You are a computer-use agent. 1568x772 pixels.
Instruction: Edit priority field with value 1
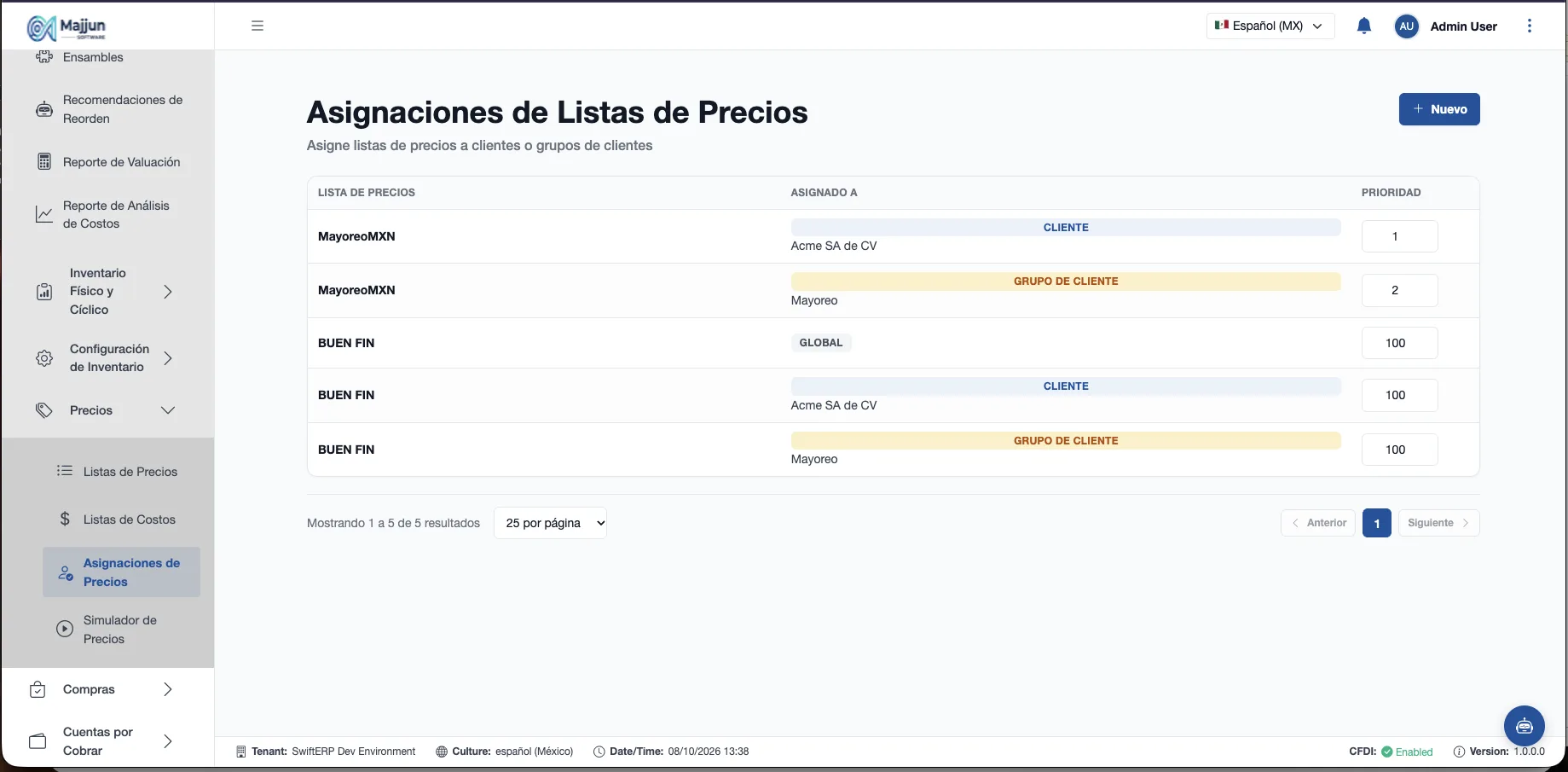[x=1400, y=236]
